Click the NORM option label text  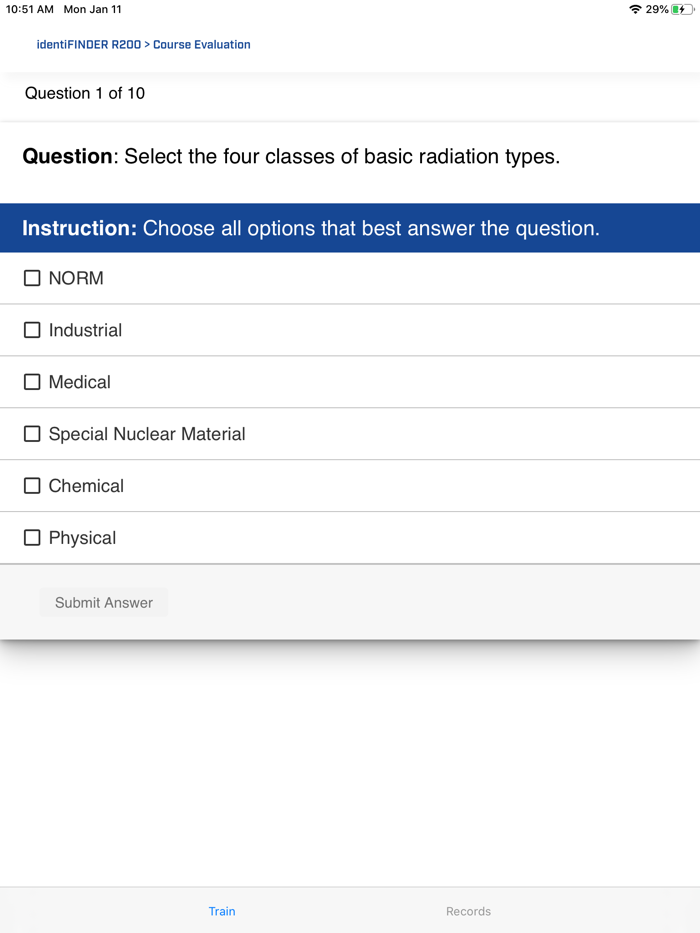coord(76,278)
